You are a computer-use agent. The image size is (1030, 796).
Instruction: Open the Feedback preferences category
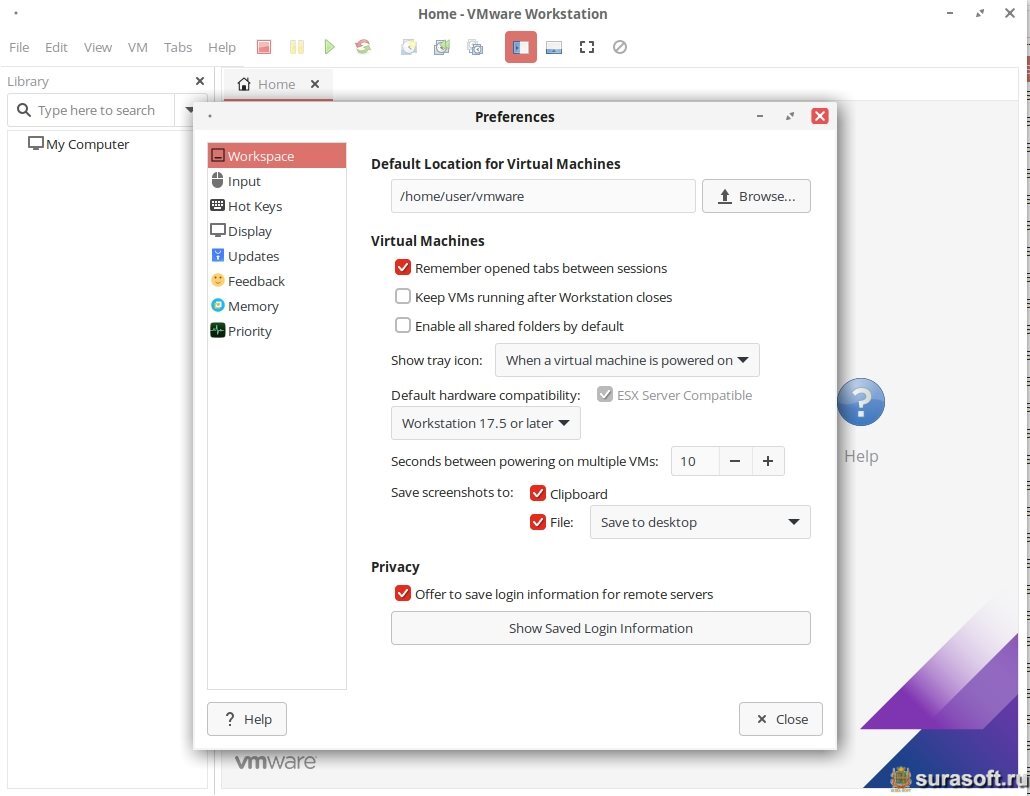[277, 280]
